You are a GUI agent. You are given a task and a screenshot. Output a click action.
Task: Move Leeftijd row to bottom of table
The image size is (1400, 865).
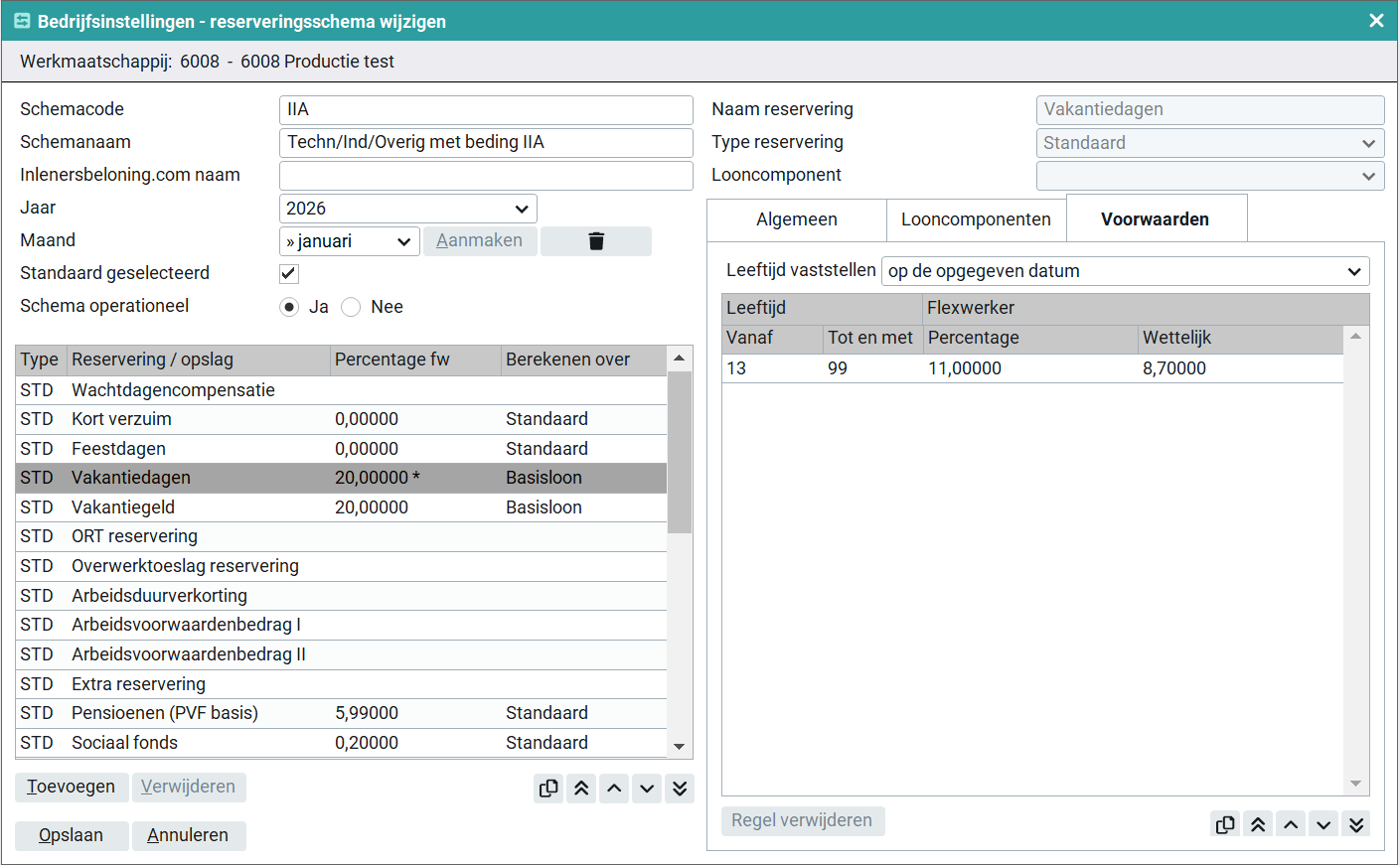(x=1356, y=824)
